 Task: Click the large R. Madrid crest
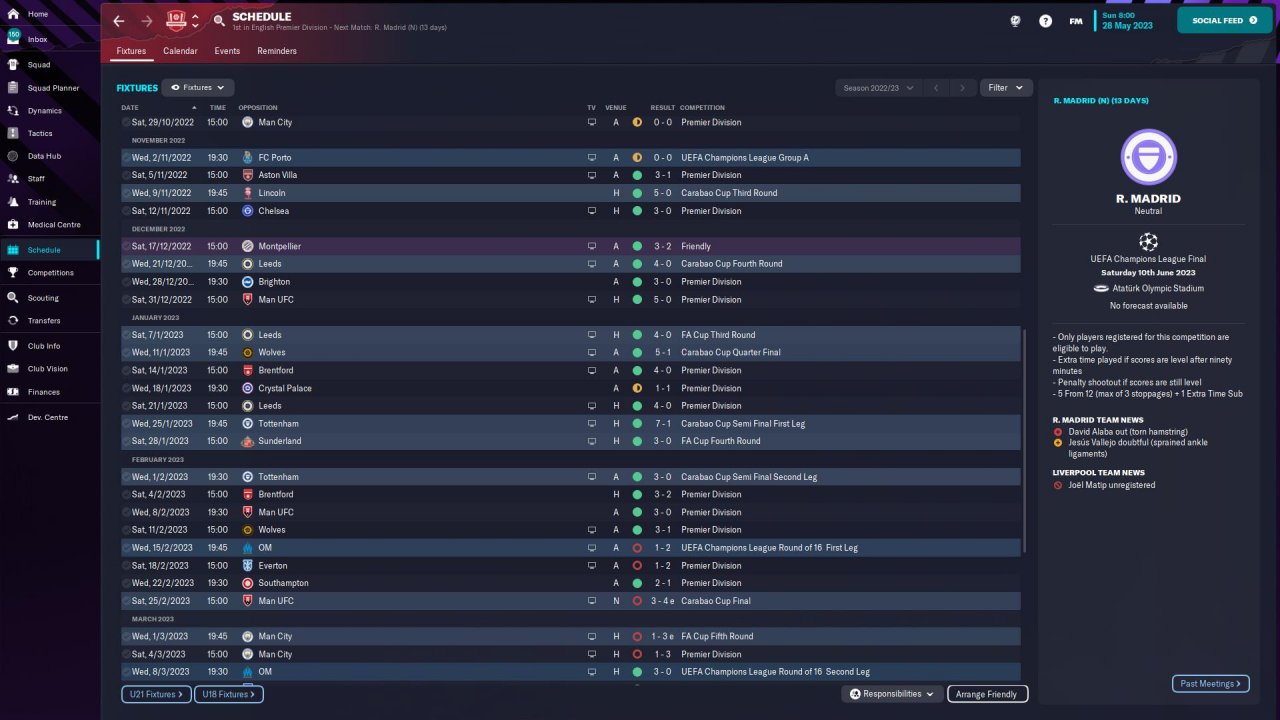coord(1148,157)
